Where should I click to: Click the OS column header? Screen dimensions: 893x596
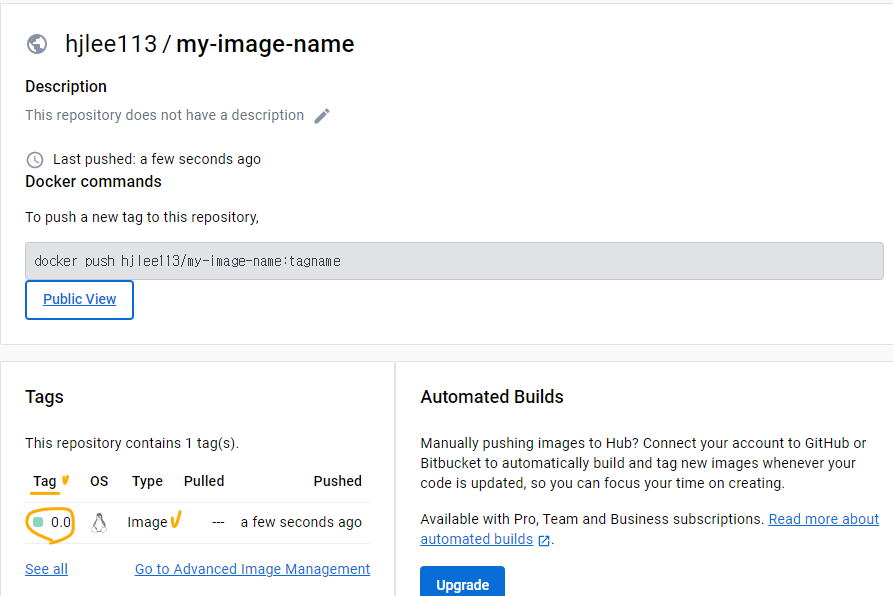coord(99,481)
